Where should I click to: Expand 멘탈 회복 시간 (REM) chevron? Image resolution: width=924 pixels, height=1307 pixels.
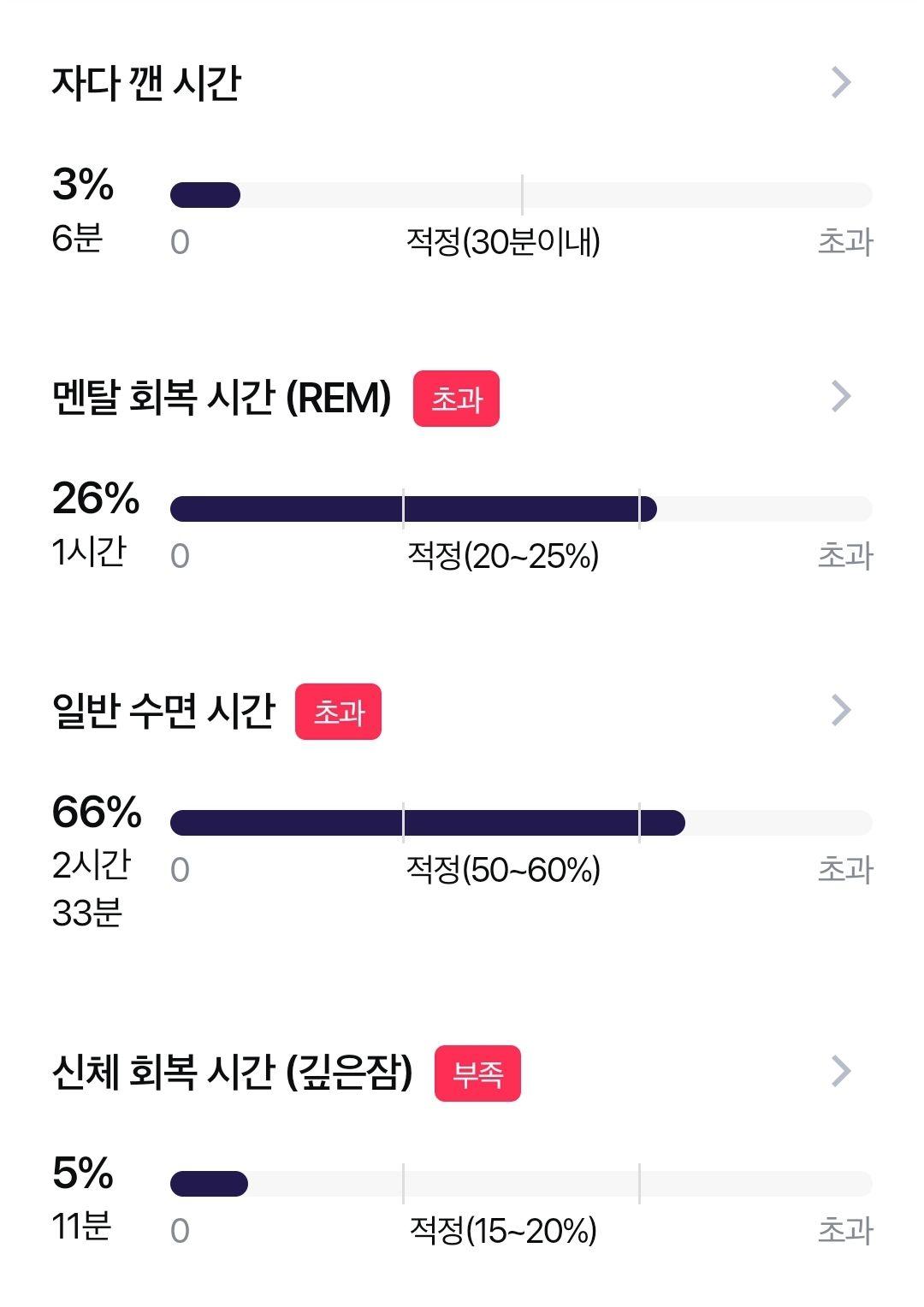pyautogui.click(x=842, y=396)
